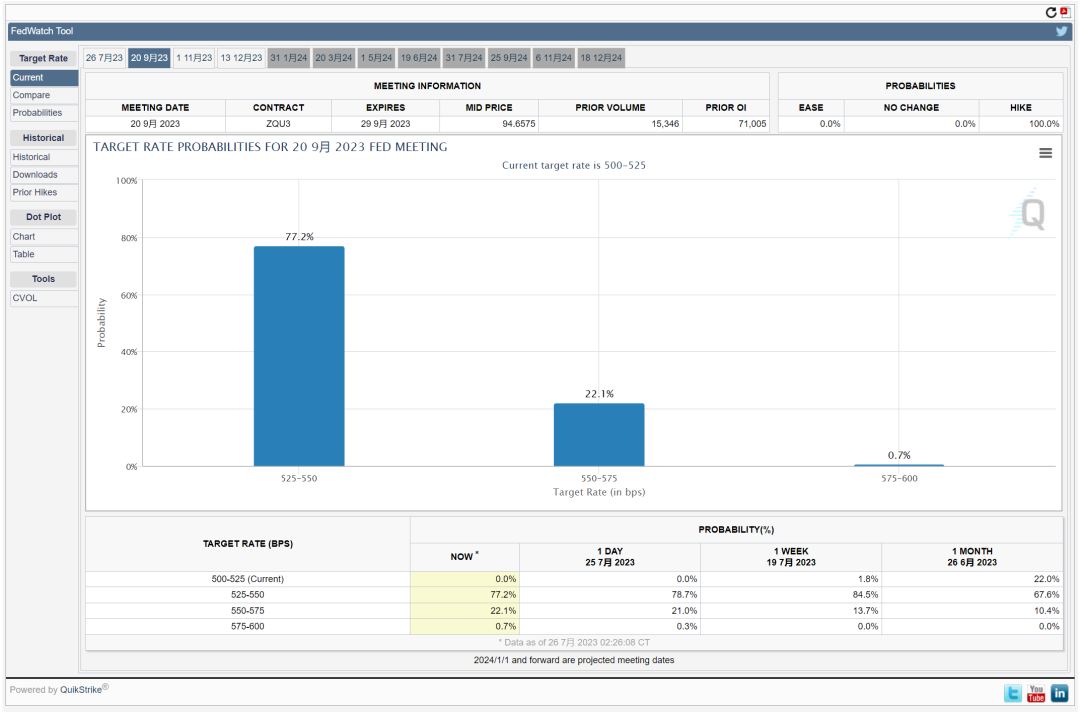Open the 31 1月24 meeting tab
The image size is (1080, 712).
pos(289,58)
